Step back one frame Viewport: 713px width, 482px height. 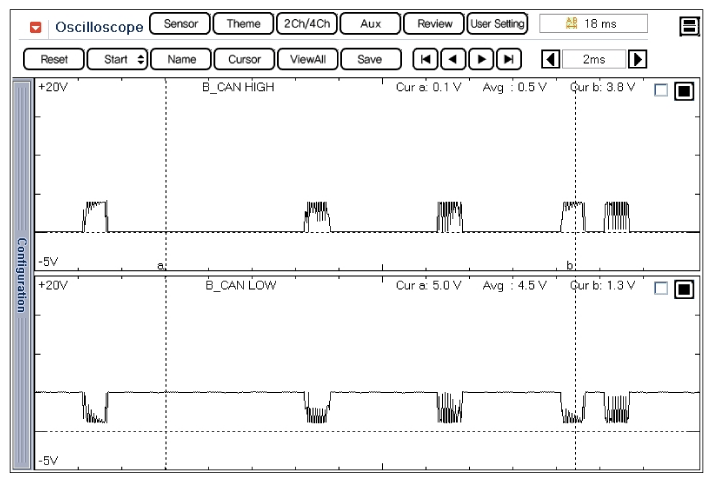453,59
